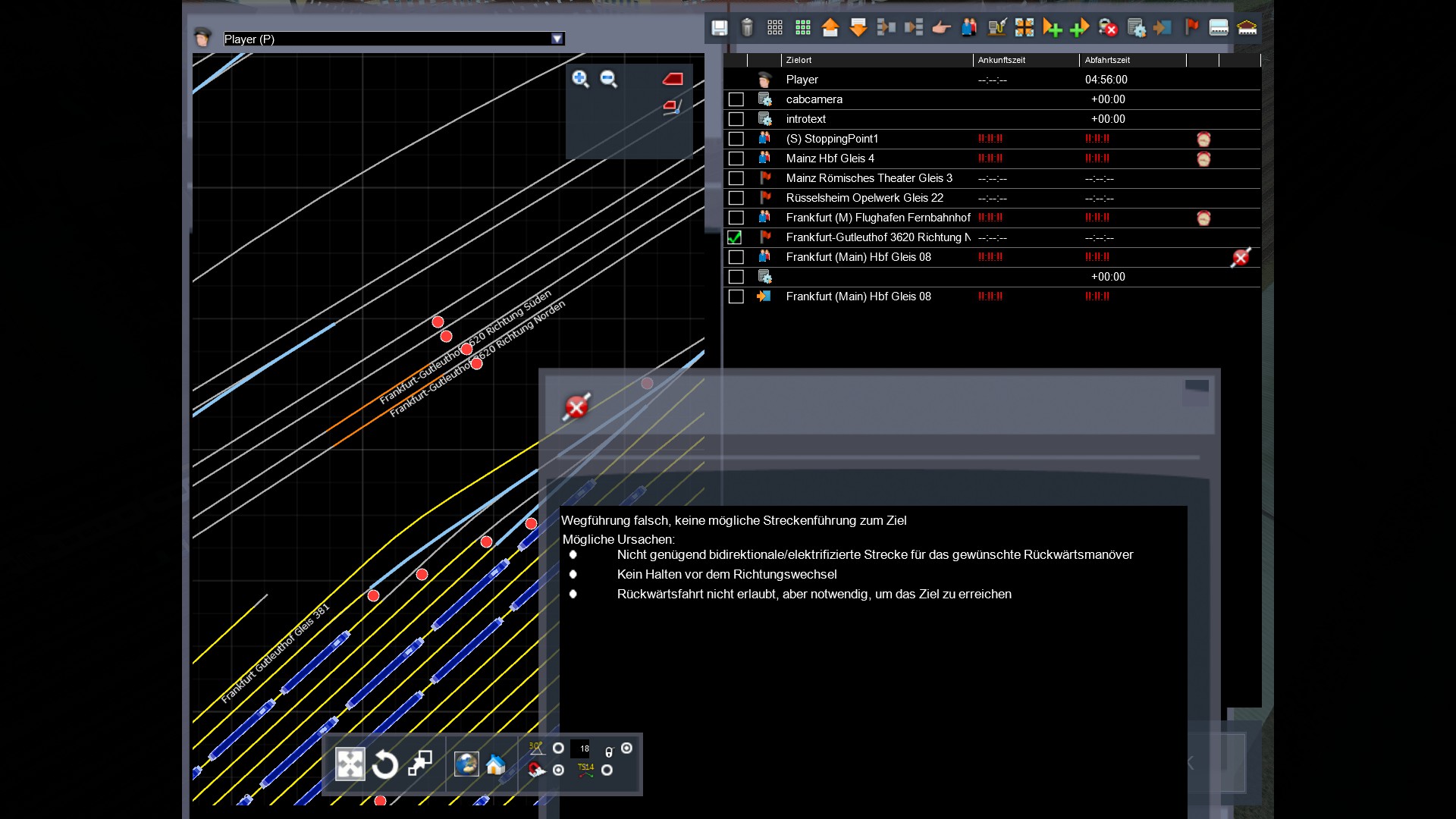Click the blue house home icon
Viewport: 1456px width, 819px height.
[496, 764]
